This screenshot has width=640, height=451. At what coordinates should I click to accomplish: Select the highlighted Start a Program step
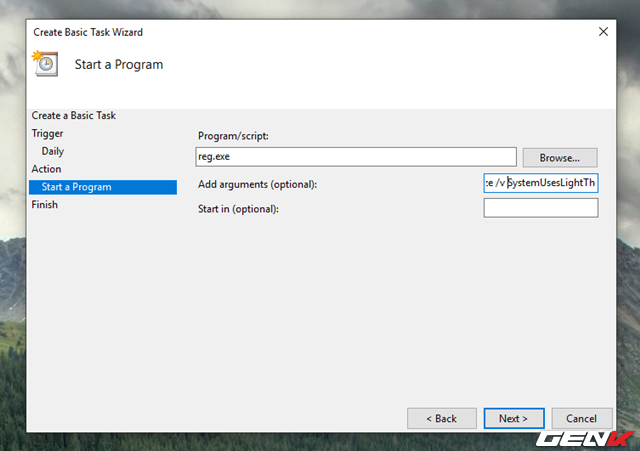pyautogui.click(x=103, y=187)
